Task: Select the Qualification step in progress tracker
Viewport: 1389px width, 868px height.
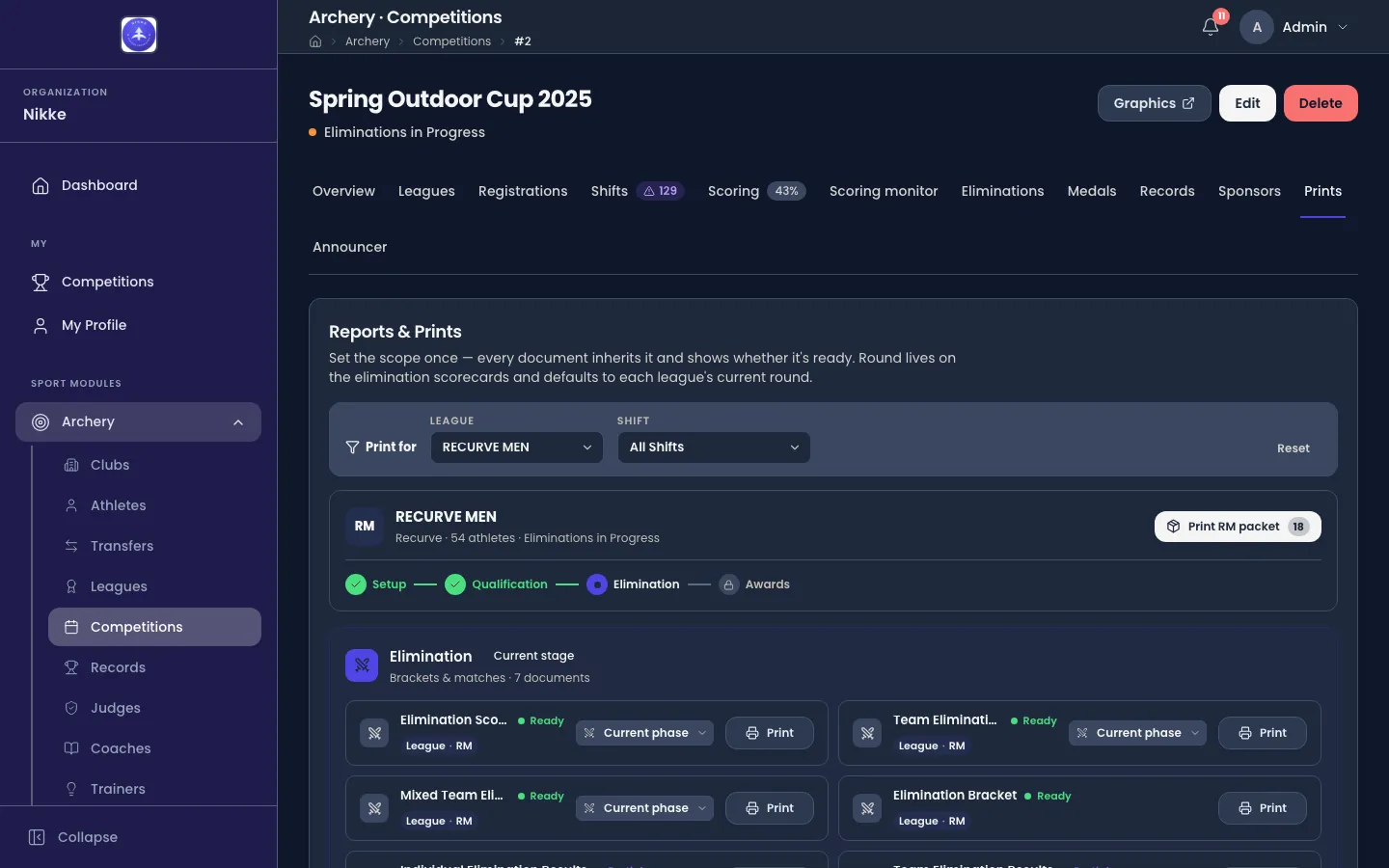Action: click(x=496, y=584)
